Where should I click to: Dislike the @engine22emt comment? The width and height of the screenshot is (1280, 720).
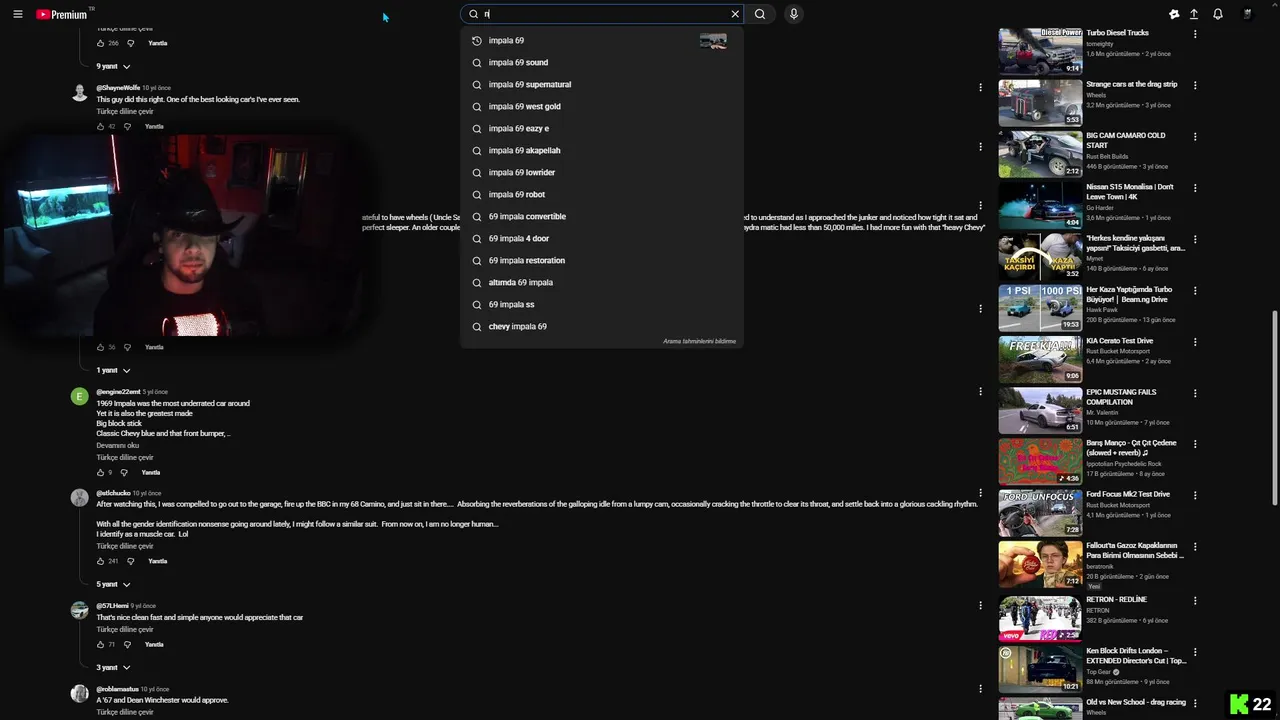point(124,472)
